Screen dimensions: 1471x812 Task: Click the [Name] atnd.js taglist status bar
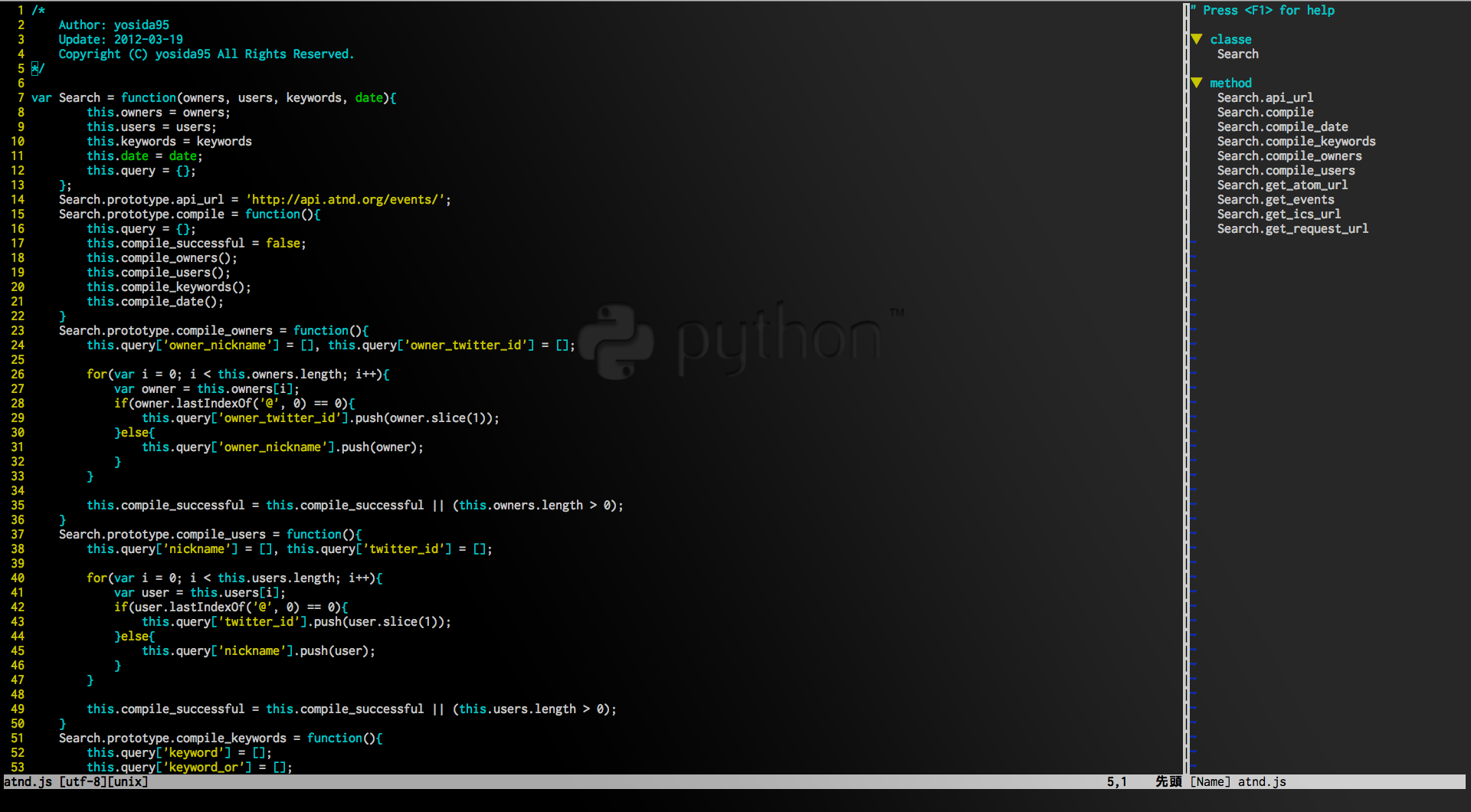click(x=1238, y=782)
